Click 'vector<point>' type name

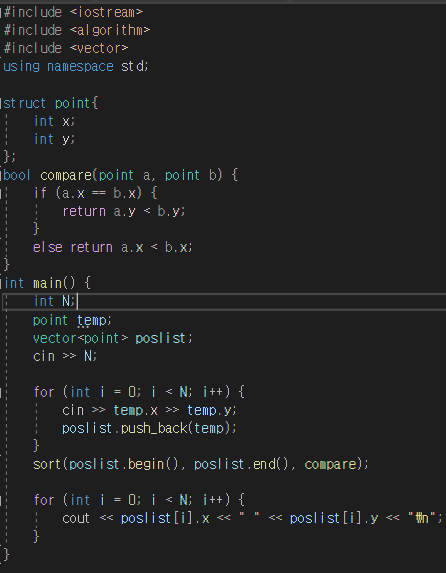click(80, 338)
